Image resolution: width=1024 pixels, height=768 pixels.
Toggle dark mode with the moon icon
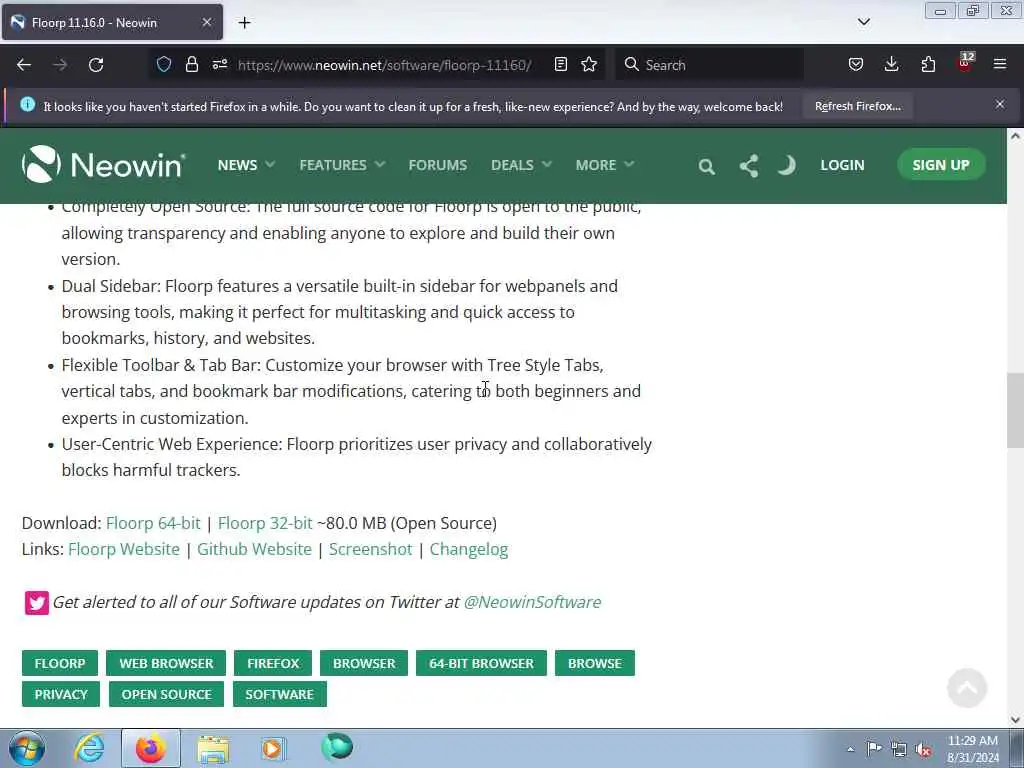pos(787,165)
